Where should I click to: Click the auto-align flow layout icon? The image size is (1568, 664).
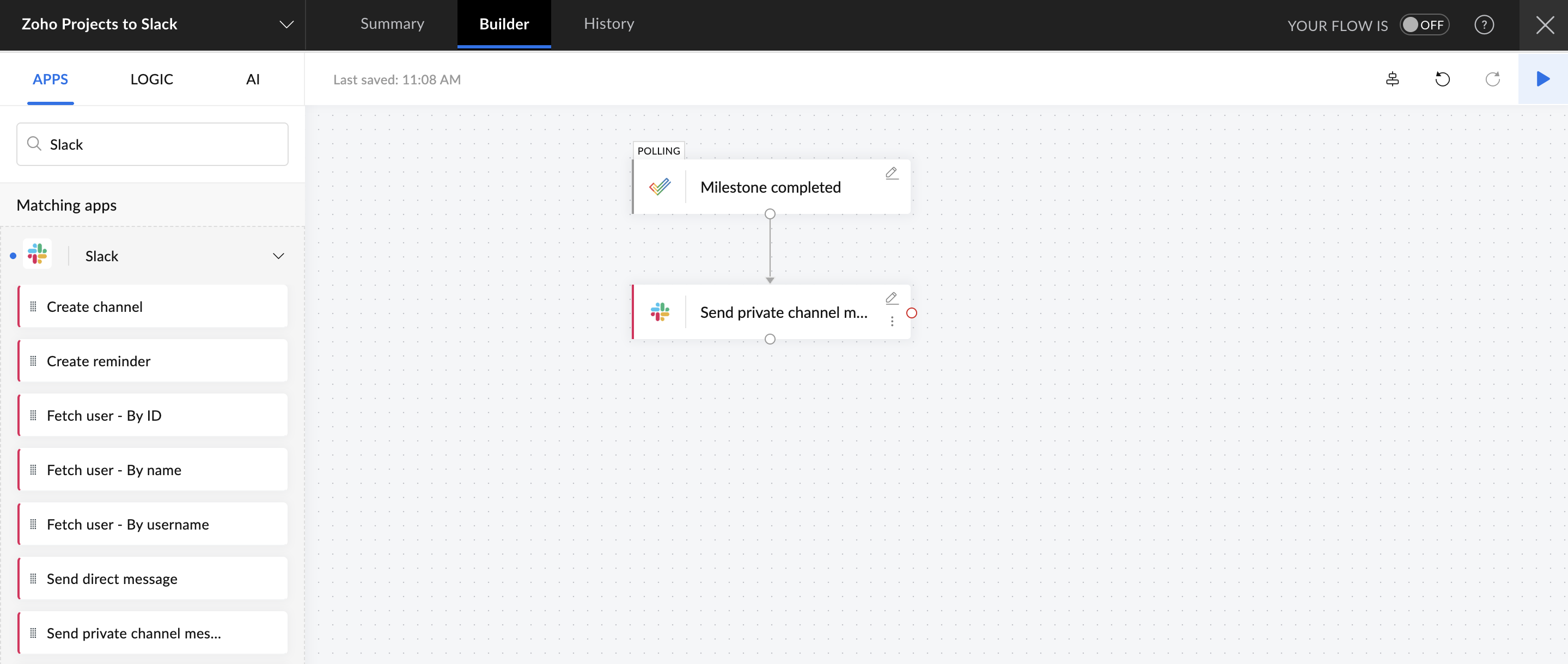[1392, 79]
